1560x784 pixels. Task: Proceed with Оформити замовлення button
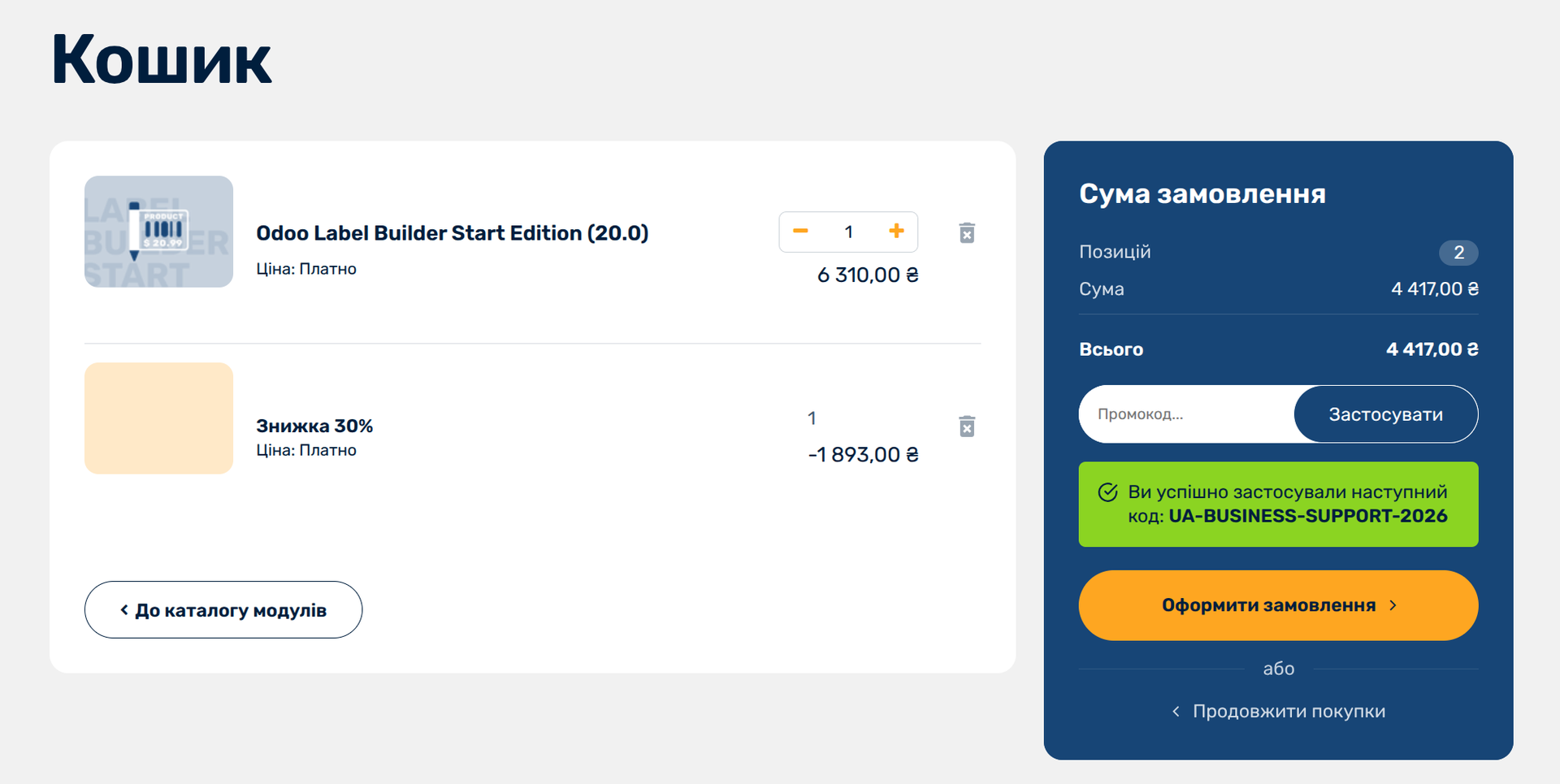(x=1278, y=605)
